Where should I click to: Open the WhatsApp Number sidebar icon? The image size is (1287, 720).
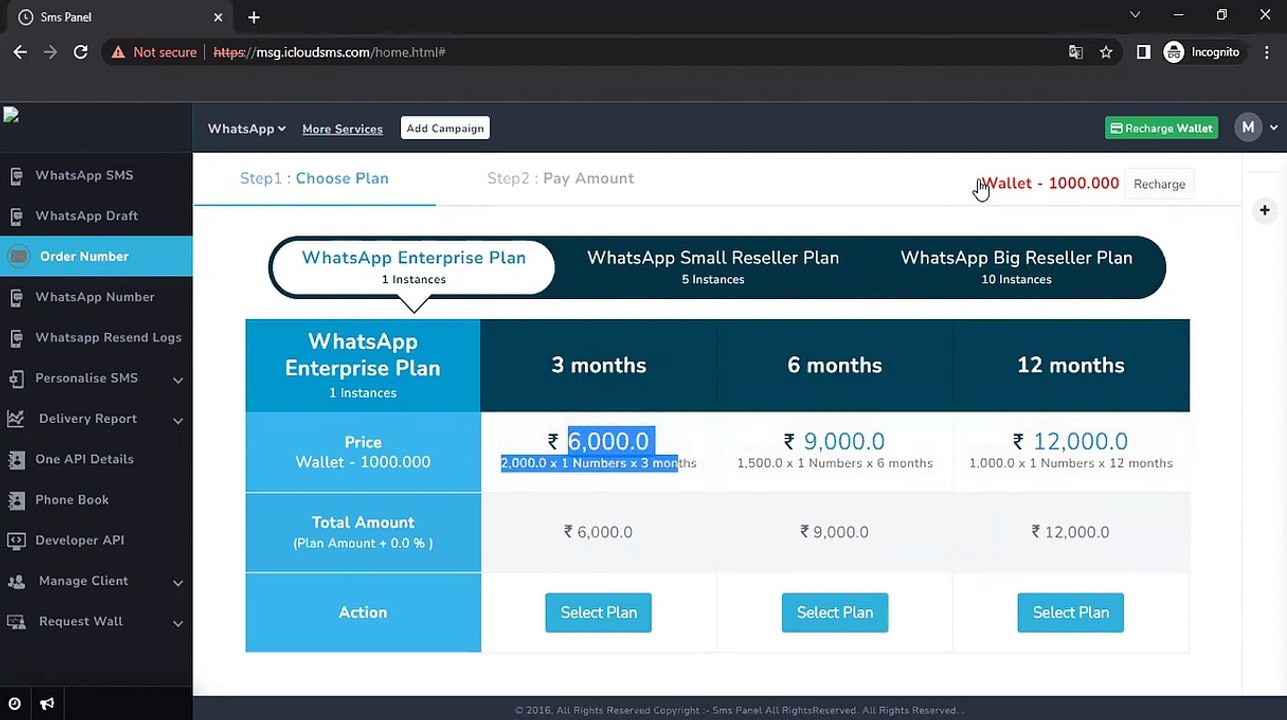pyautogui.click(x=16, y=297)
